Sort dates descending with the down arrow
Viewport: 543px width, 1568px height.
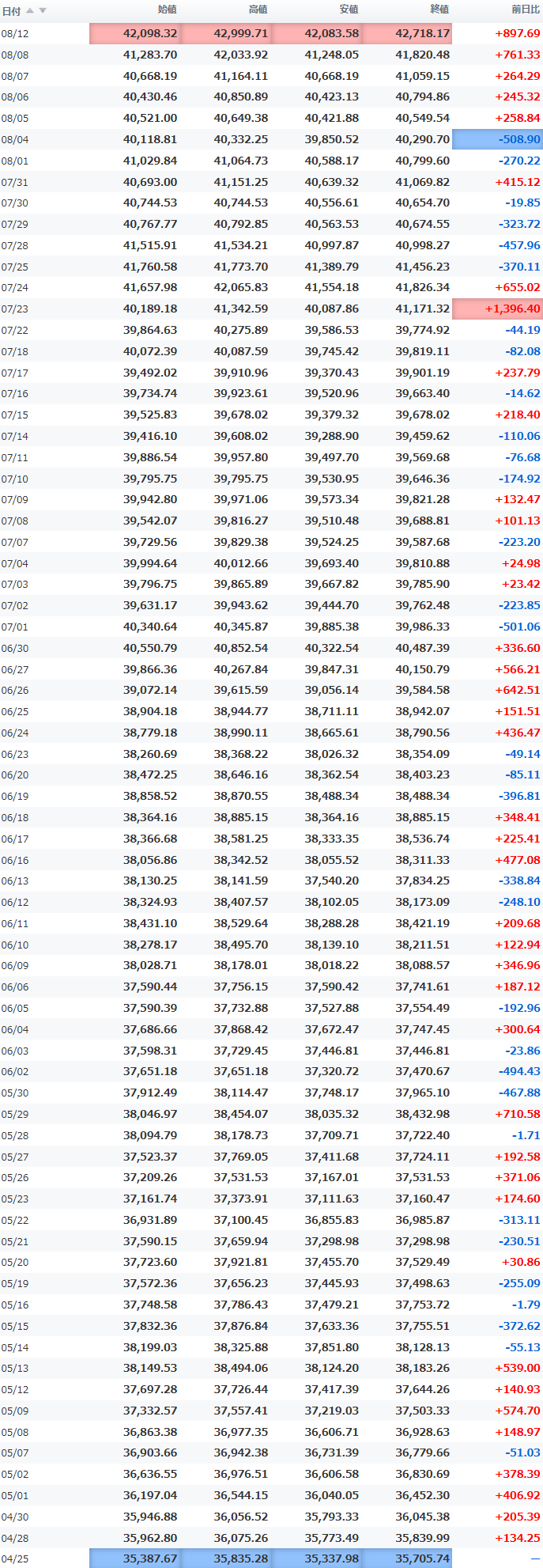[43, 10]
